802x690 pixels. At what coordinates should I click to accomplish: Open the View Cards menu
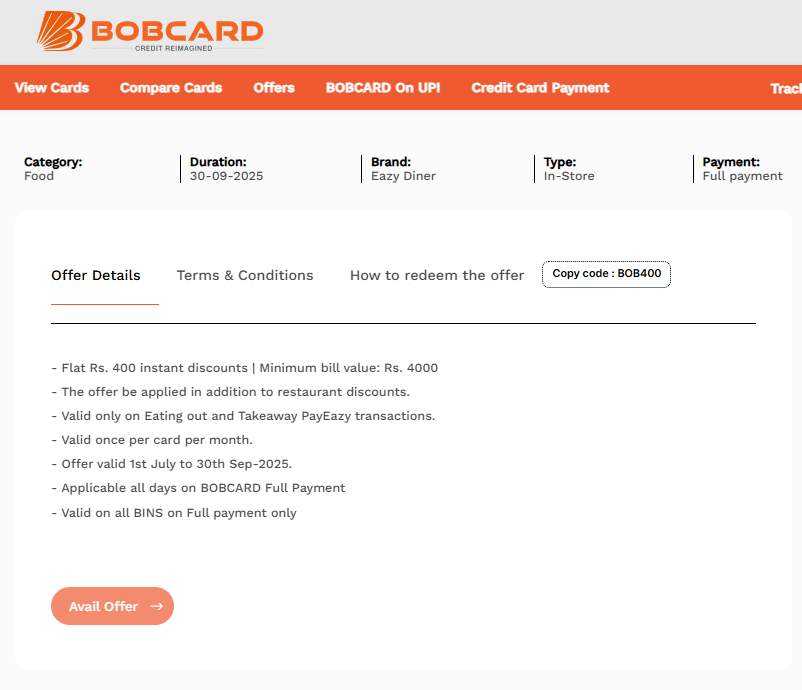click(x=52, y=88)
